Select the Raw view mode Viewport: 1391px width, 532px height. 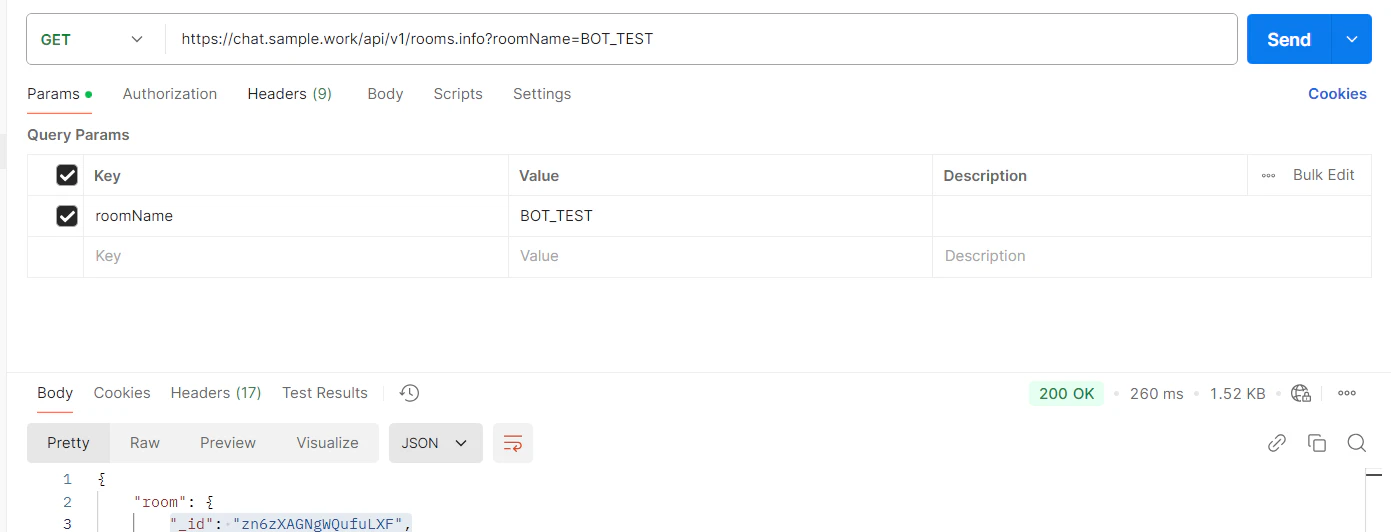(x=145, y=443)
